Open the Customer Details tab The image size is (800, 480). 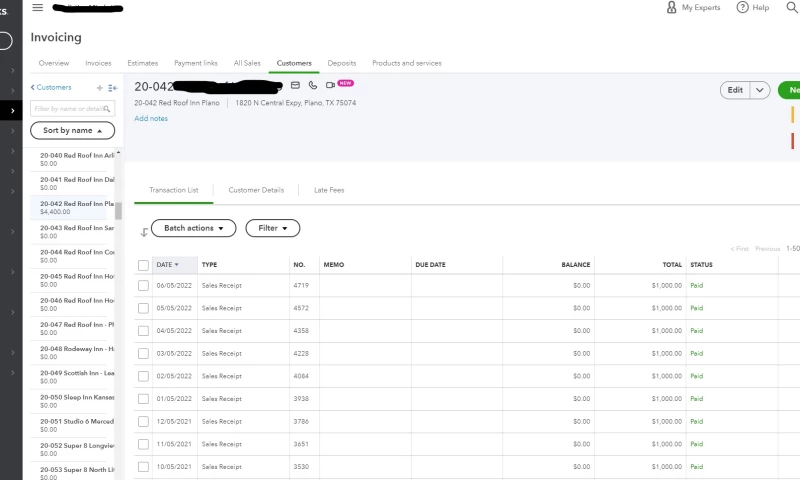[256, 190]
